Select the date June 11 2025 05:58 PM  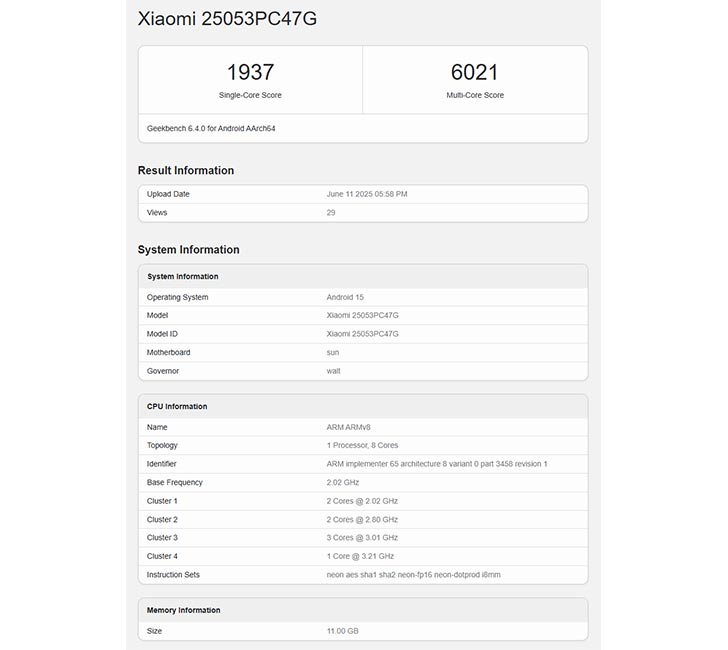(367, 194)
